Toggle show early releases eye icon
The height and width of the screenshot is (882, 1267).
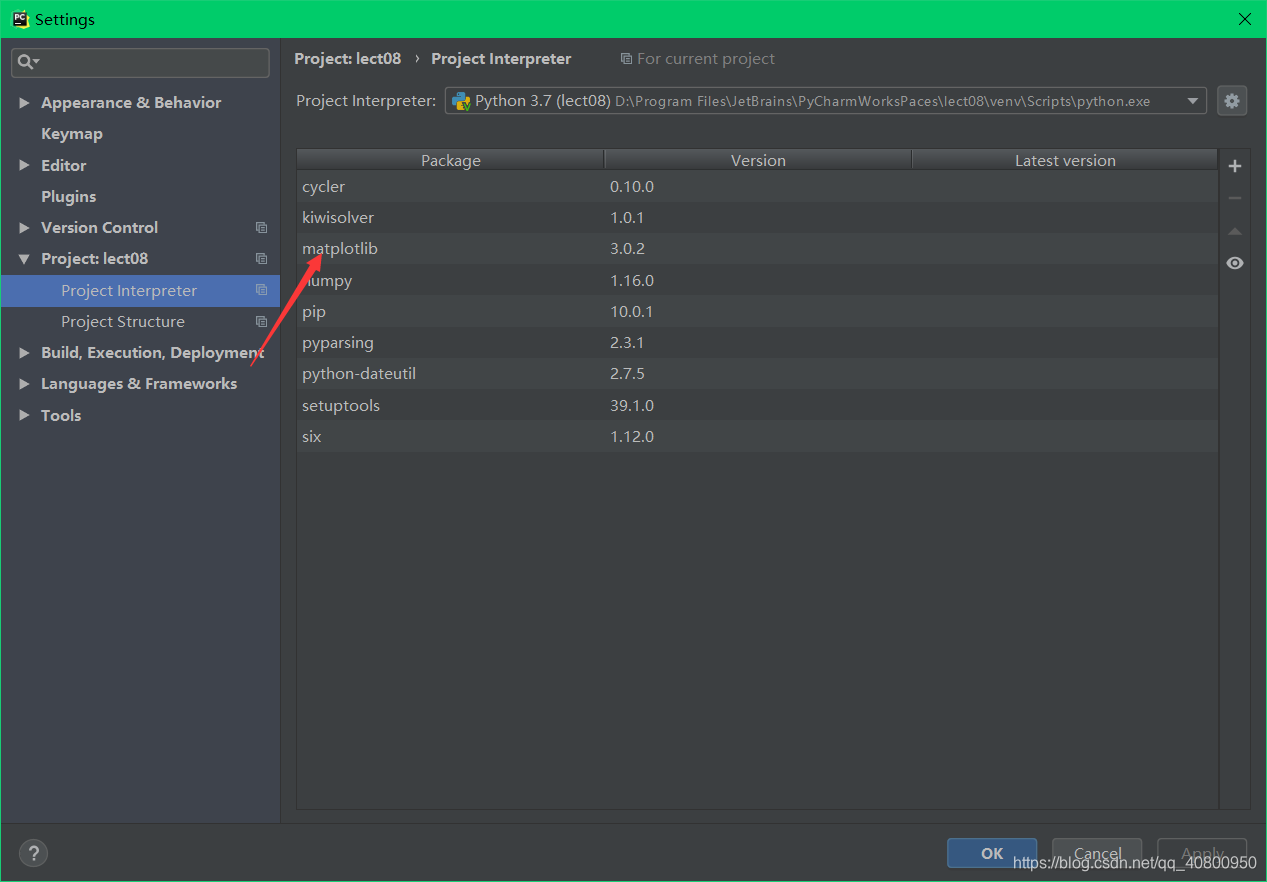[1235, 263]
